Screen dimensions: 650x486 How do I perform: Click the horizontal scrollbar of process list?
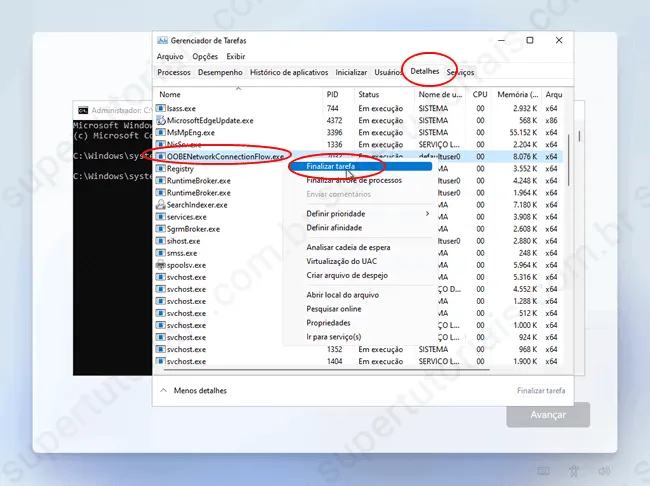pyautogui.click(x=327, y=369)
